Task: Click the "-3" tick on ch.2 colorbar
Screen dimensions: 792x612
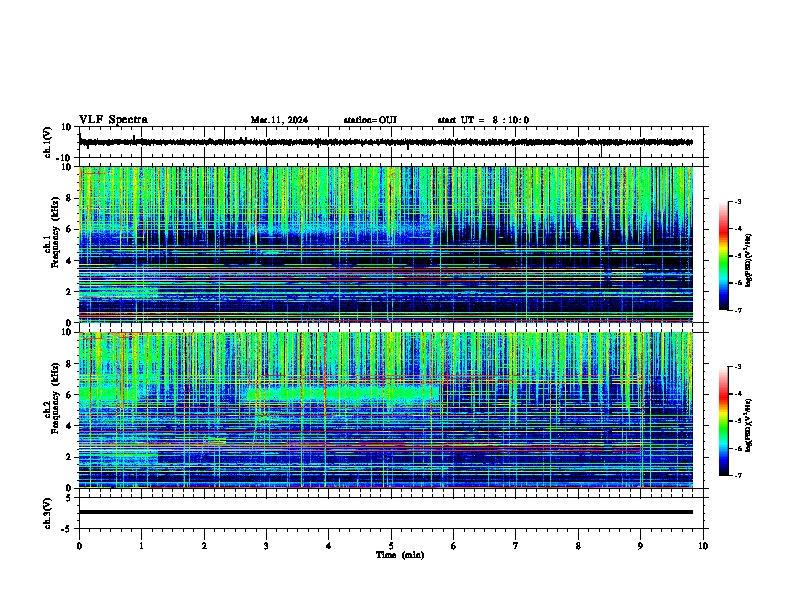Action: pyautogui.click(x=737, y=367)
